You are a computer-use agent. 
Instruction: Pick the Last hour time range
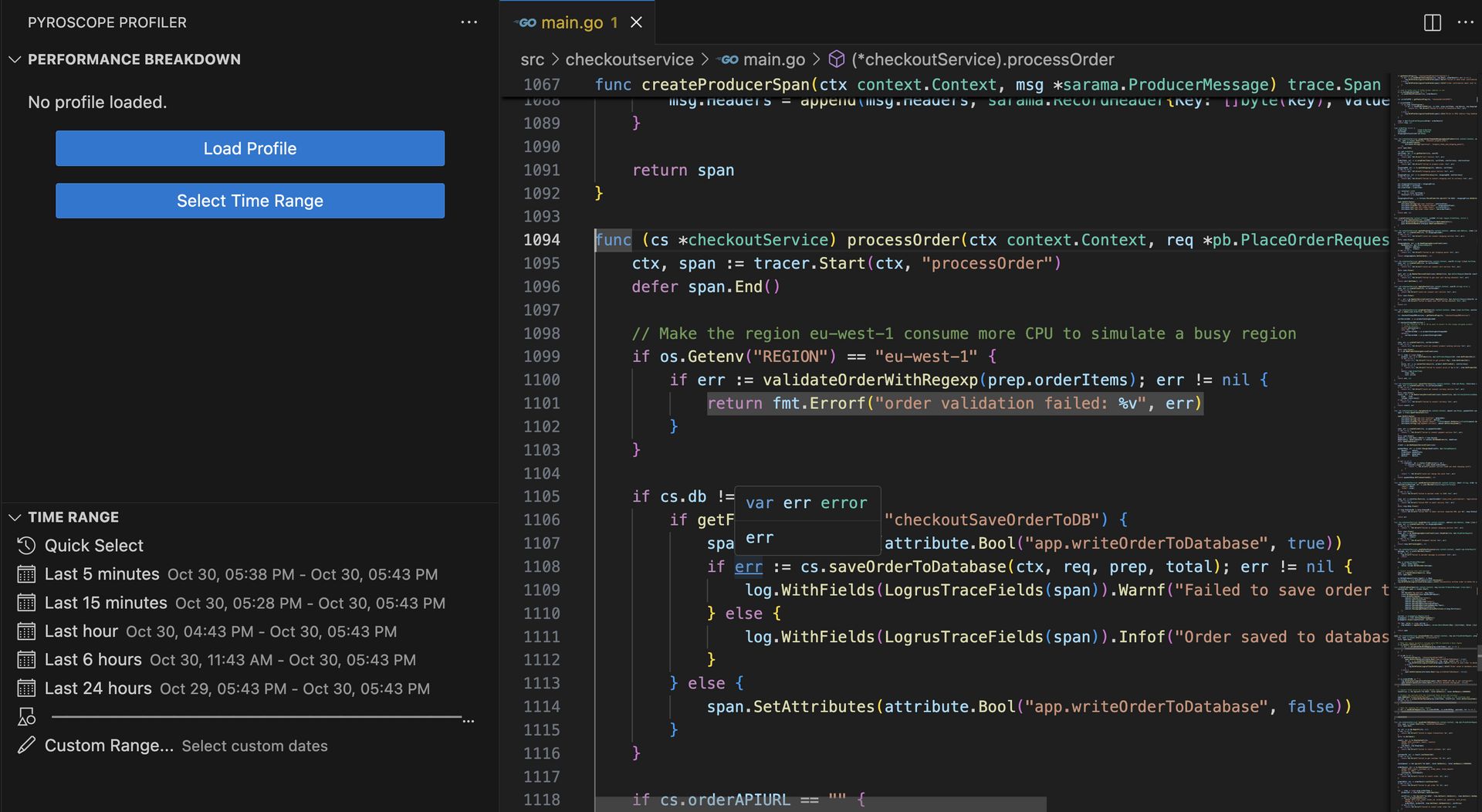point(81,631)
